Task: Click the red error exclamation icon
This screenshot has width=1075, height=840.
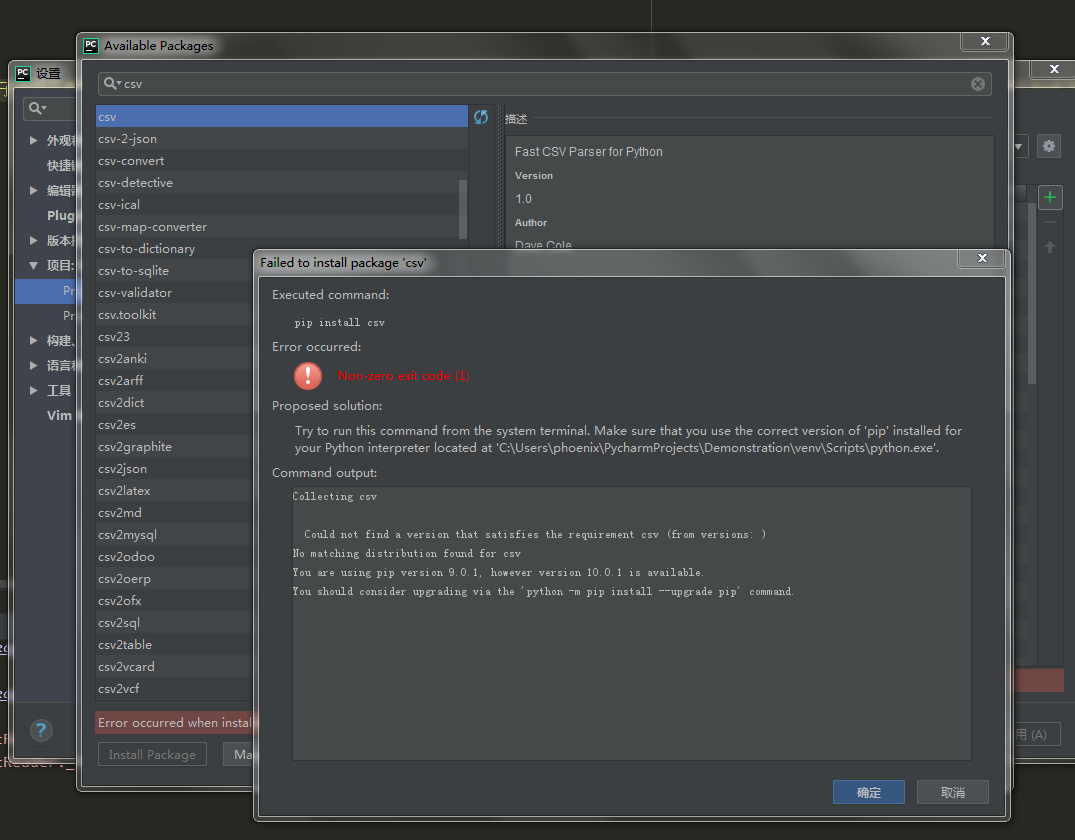Action: pos(308,376)
